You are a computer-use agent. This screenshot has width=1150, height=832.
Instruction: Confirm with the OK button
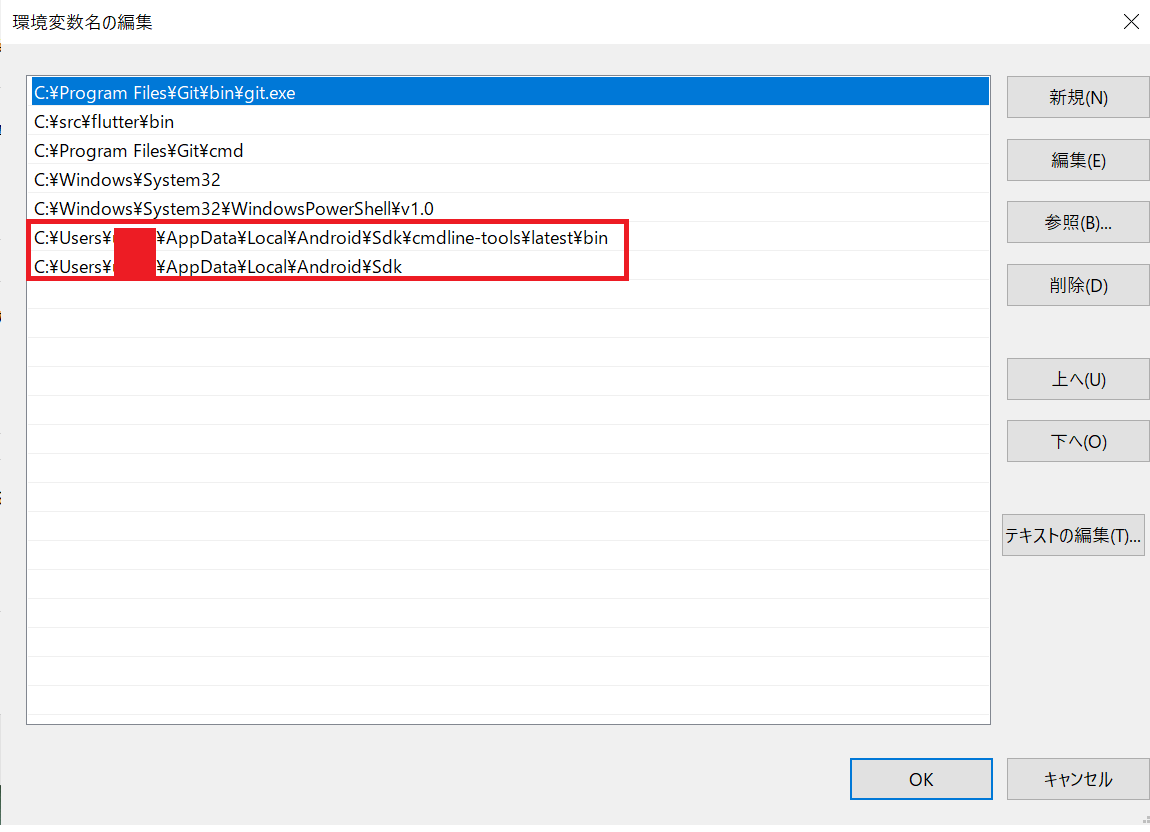921,779
